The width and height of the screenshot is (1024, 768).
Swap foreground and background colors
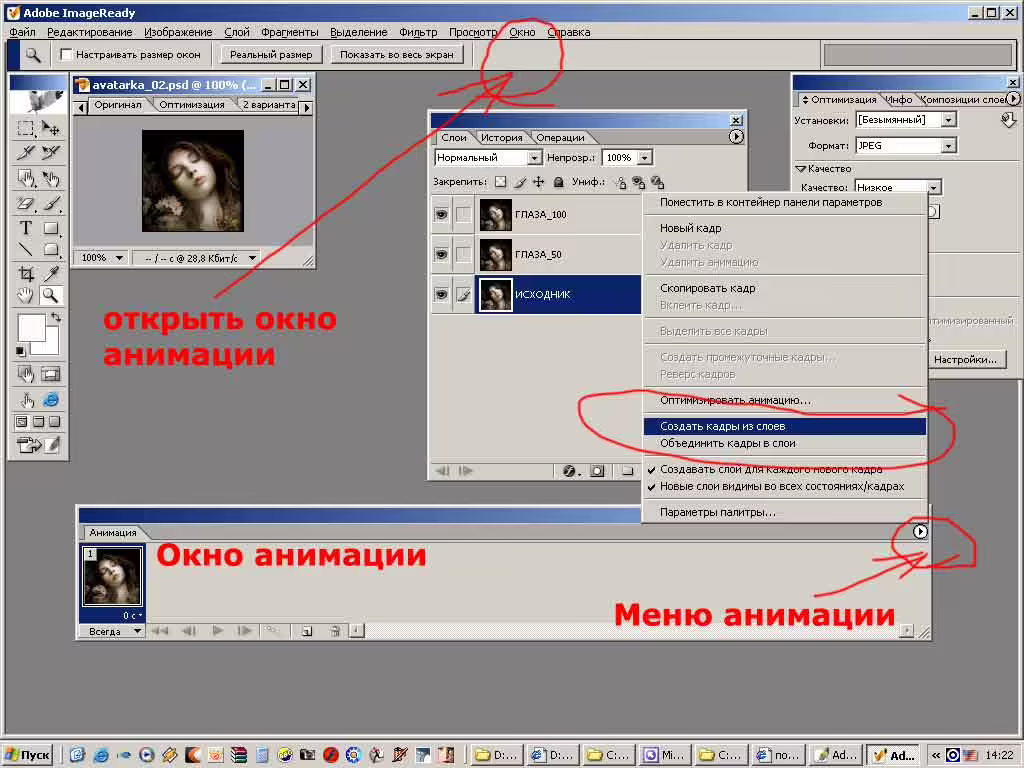(56, 317)
